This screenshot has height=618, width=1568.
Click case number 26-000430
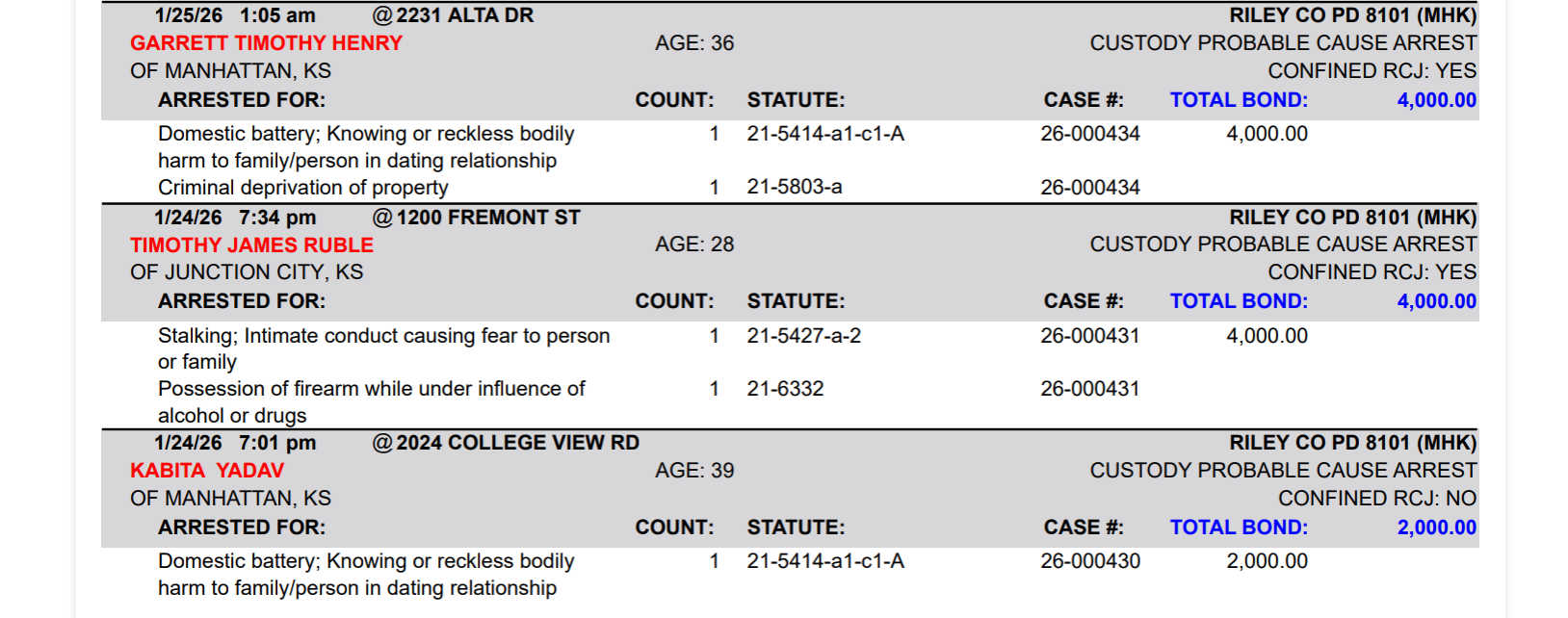coord(1089,561)
